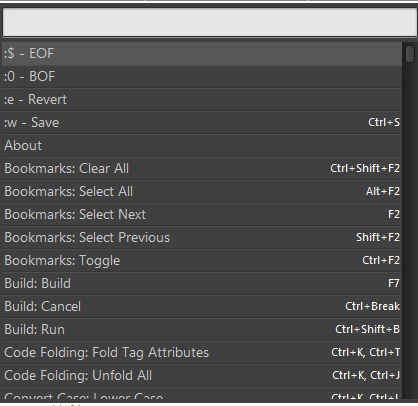The width and height of the screenshot is (418, 406).
Task: Click the Ctrl+S shortcut label on the Save row
Action: pos(384,122)
